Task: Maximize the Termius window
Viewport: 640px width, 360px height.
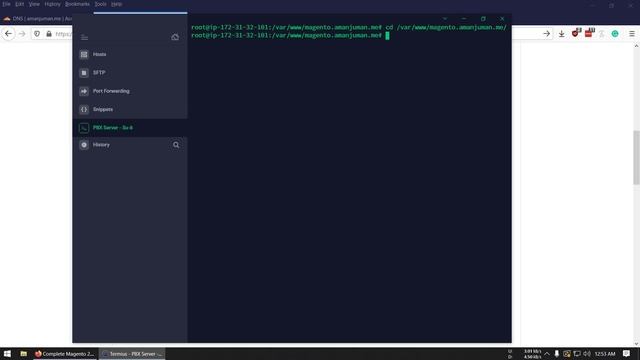Action: tap(483, 19)
